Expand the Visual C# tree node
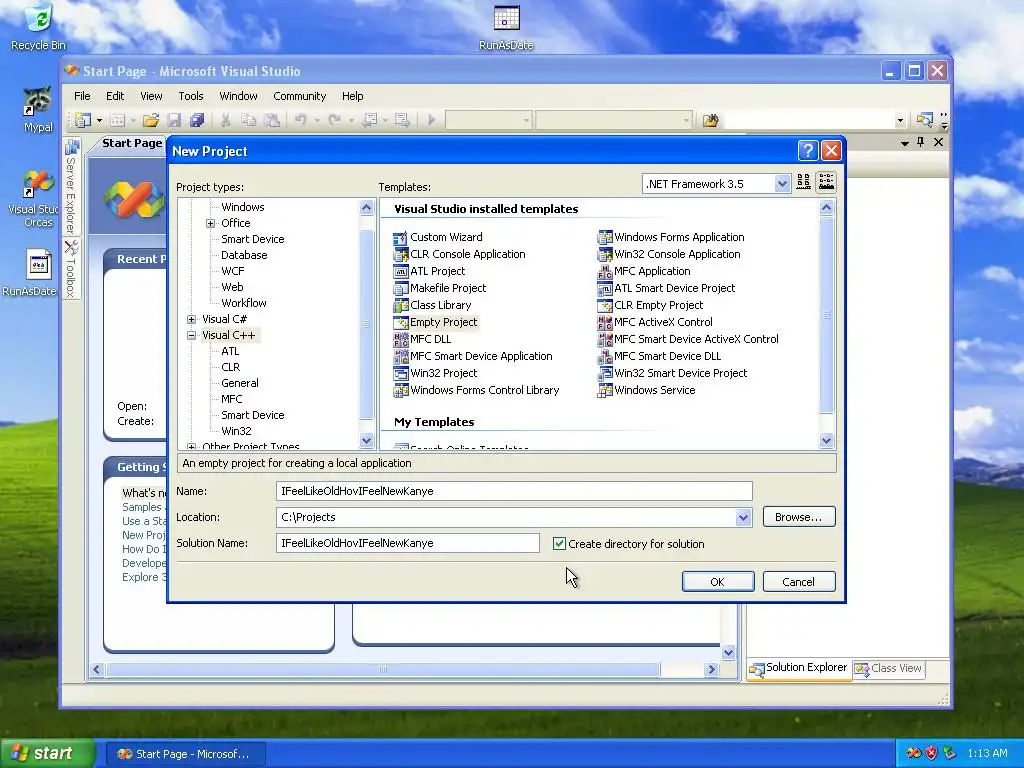This screenshot has width=1024, height=768. point(191,319)
